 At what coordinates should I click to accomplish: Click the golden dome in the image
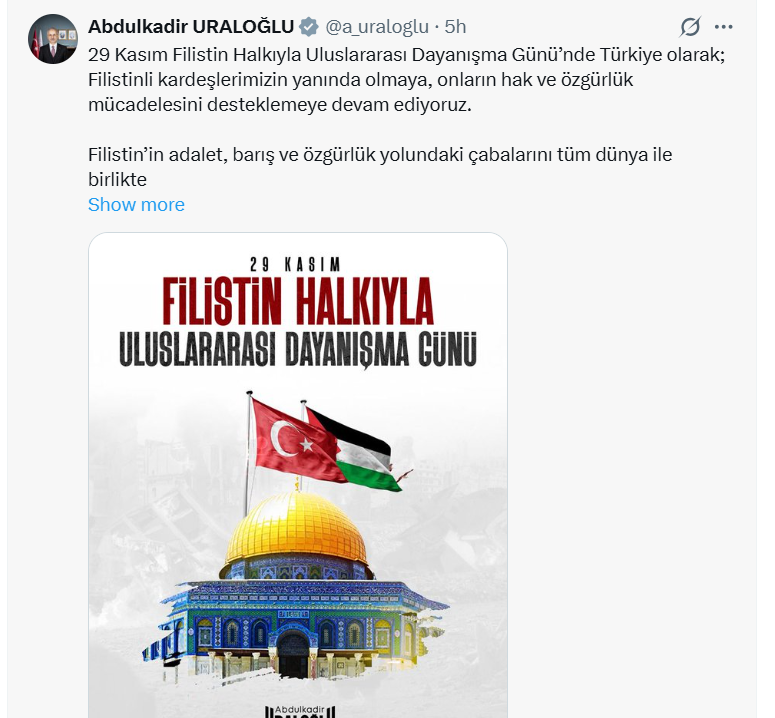point(297,529)
